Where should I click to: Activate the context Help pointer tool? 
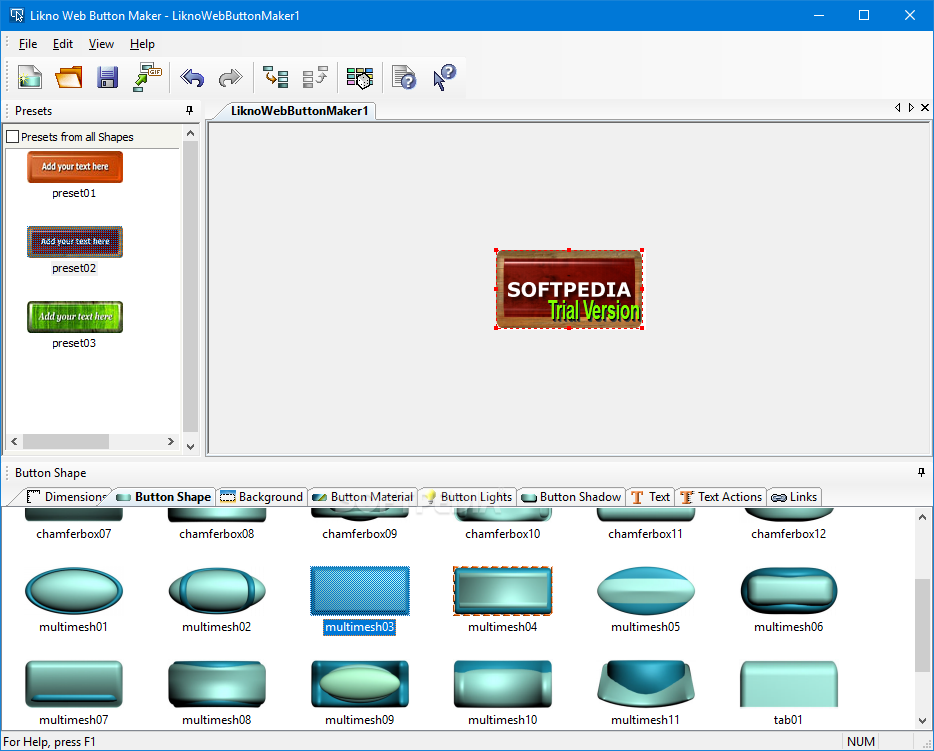[441, 77]
